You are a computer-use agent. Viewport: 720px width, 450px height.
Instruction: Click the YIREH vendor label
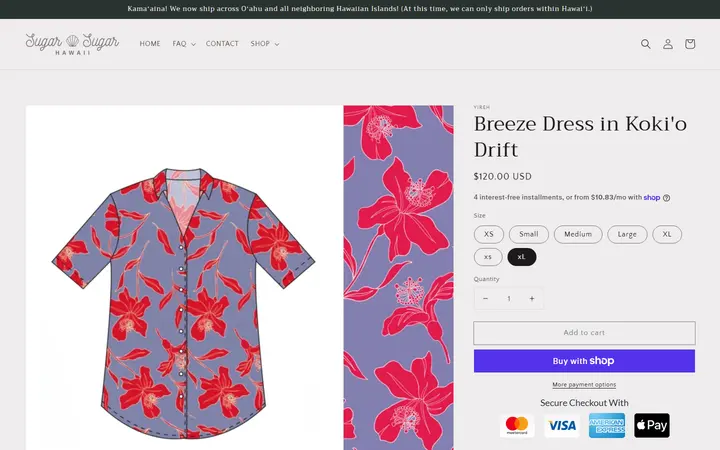click(482, 107)
